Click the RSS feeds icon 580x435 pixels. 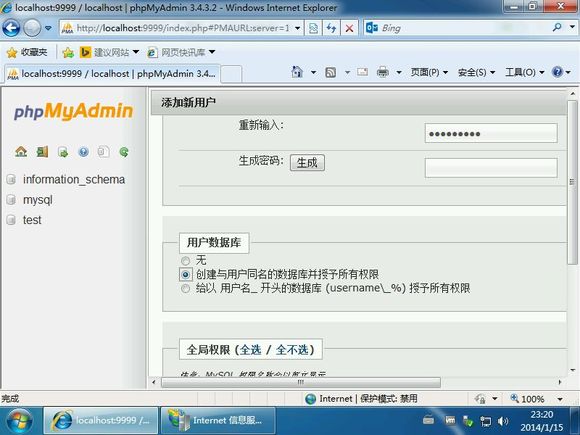click(x=330, y=72)
